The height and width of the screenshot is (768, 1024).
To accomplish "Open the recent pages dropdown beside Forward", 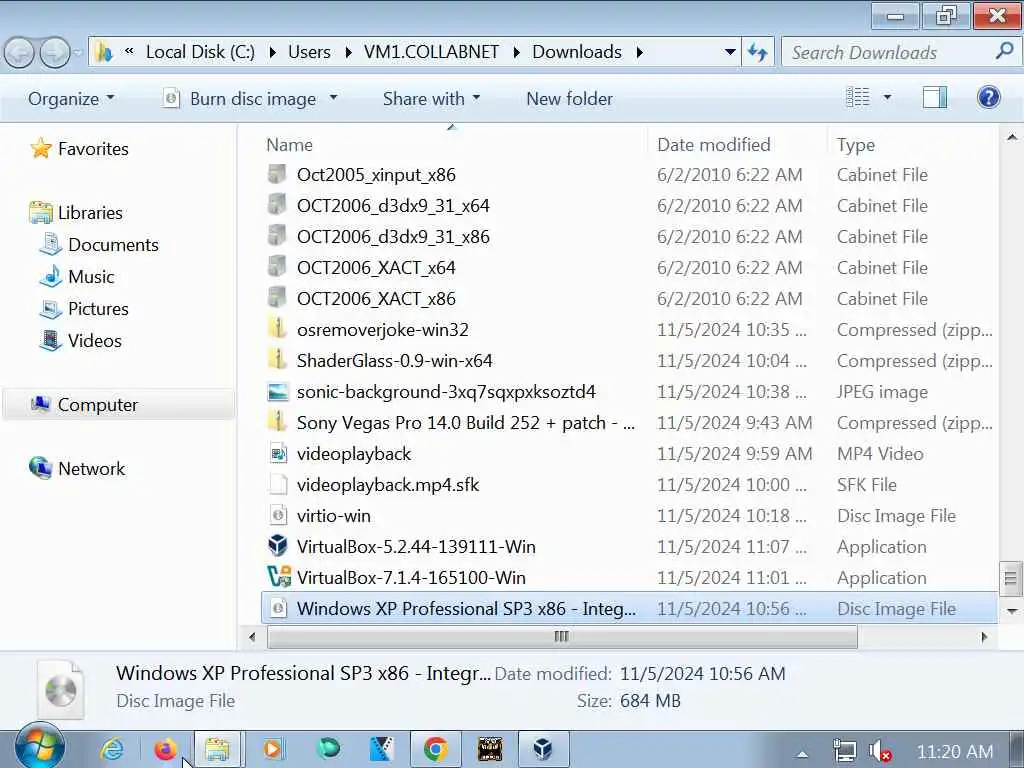I will click(x=78, y=53).
